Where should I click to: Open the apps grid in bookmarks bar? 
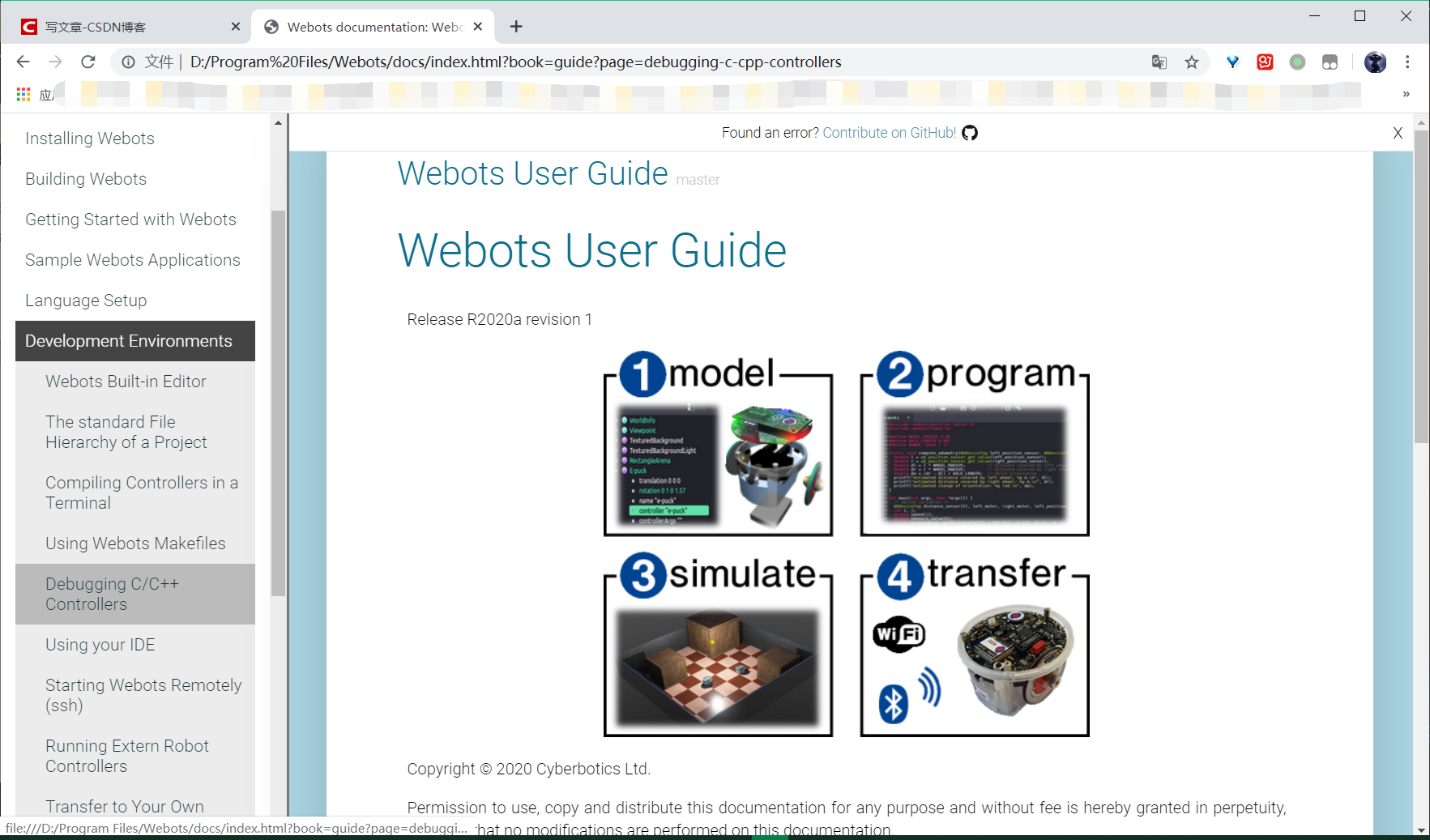(x=23, y=94)
